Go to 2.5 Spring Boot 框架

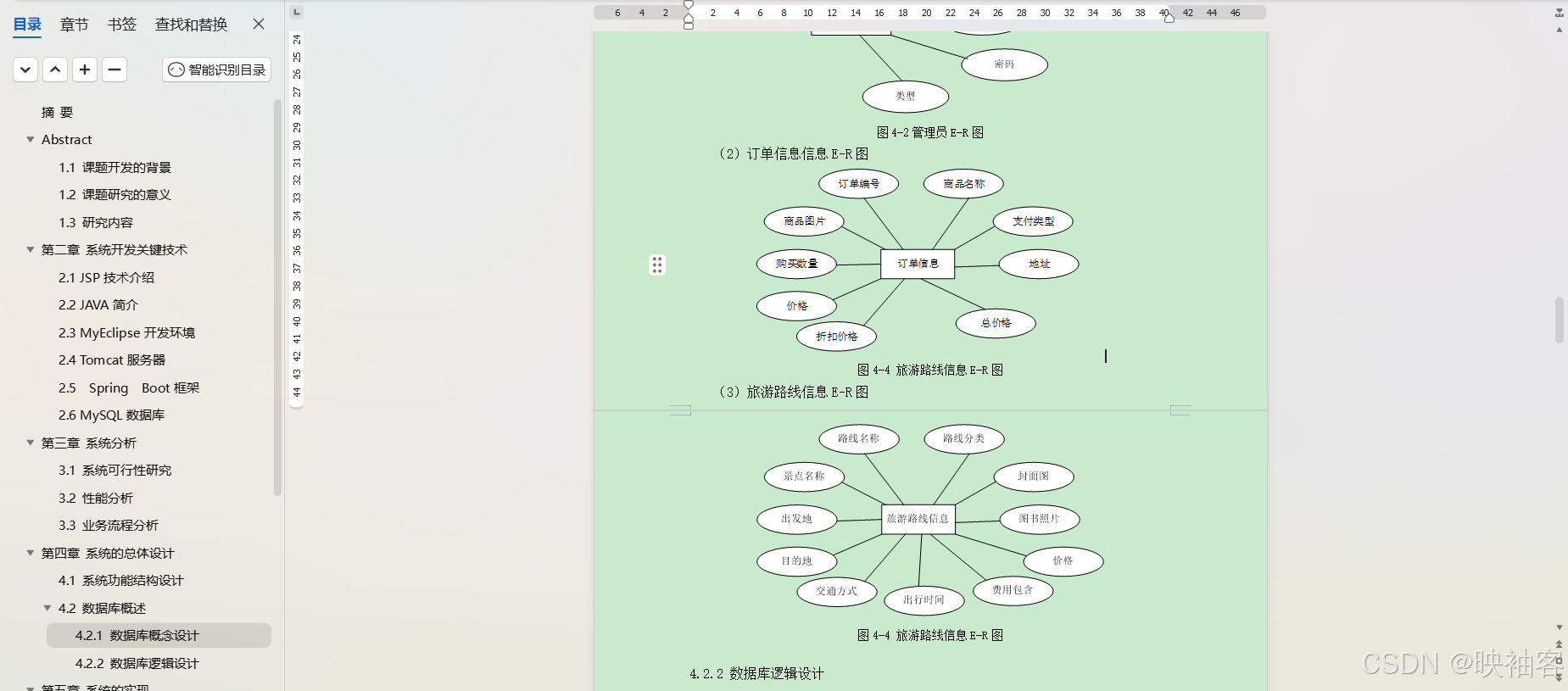(129, 387)
